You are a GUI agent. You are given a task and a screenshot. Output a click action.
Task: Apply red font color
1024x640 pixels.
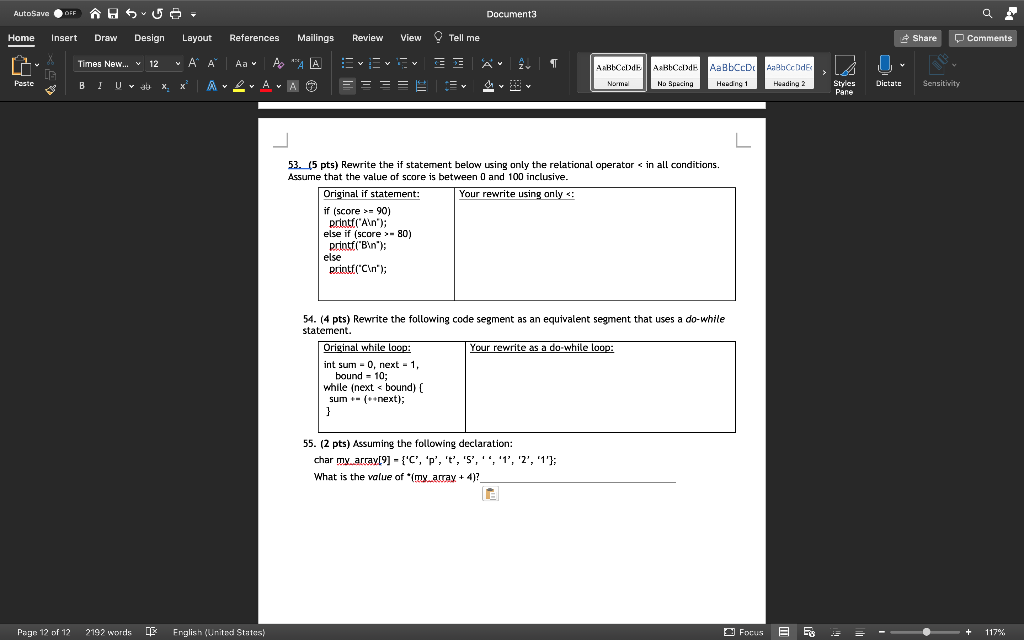[266, 86]
